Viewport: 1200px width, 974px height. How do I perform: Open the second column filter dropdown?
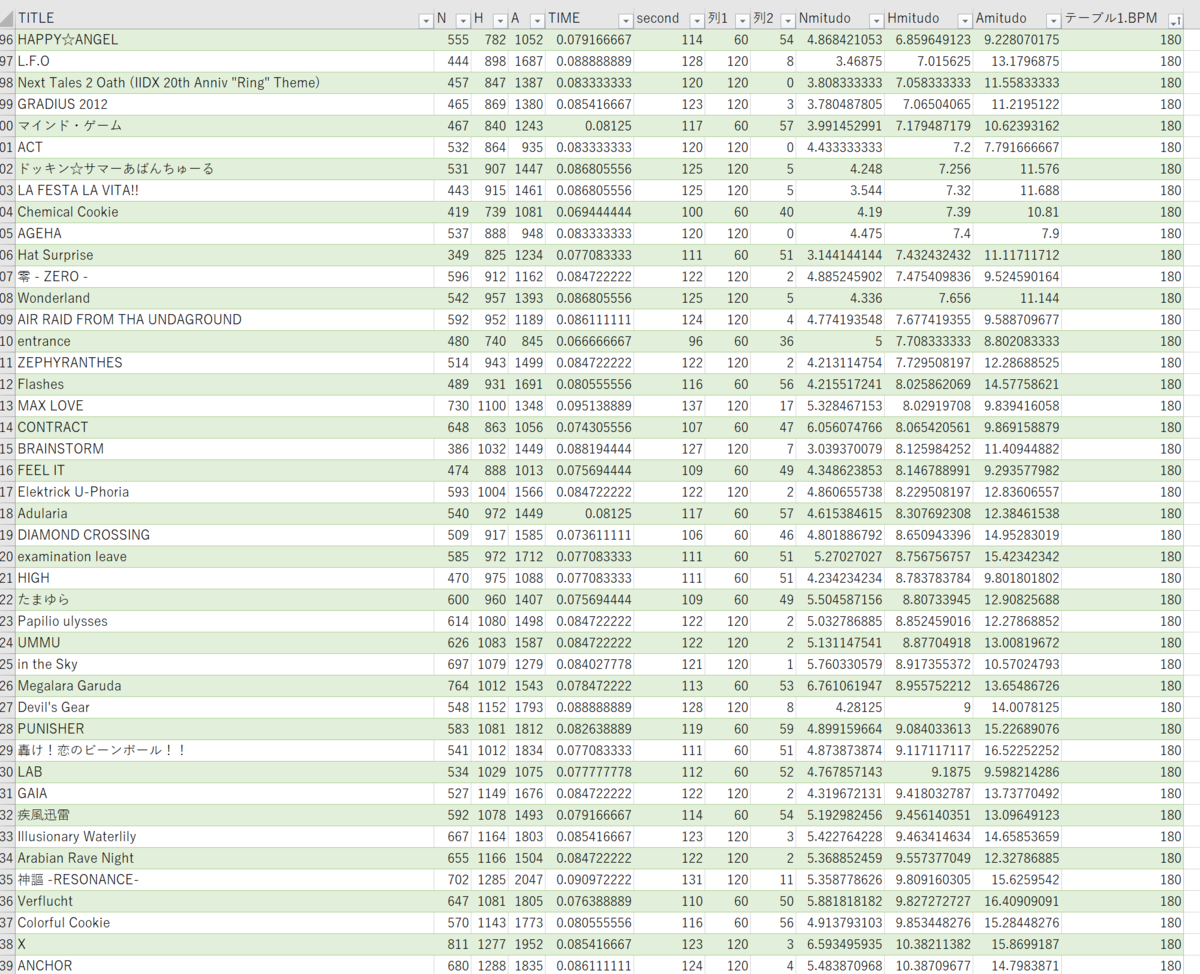[x=696, y=19]
